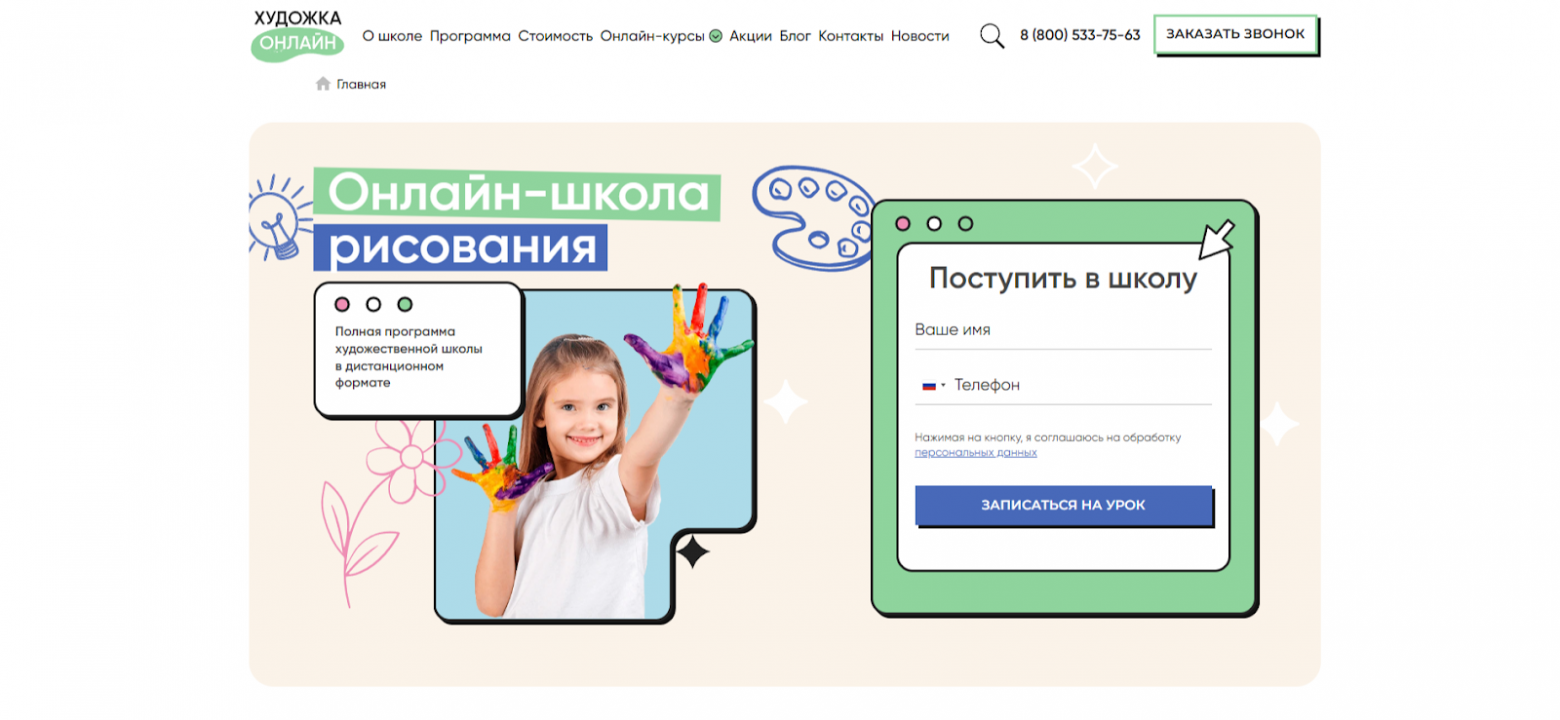Visit the Блог page
The height and width of the screenshot is (720, 1560).
point(795,36)
